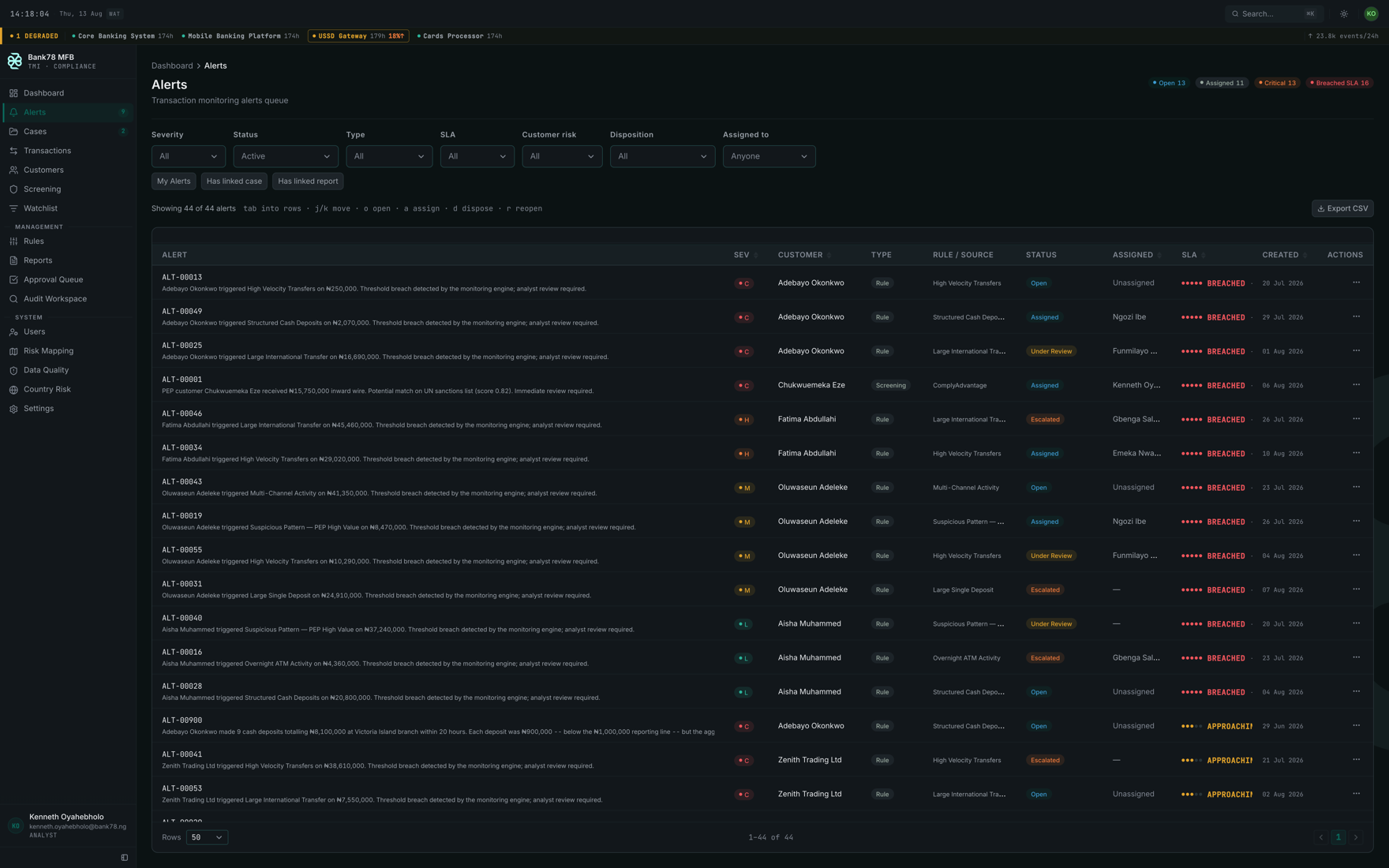This screenshot has height=868, width=1389.
Task: Open the Assigned to Anyone dropdown
Action: (769, 156)
